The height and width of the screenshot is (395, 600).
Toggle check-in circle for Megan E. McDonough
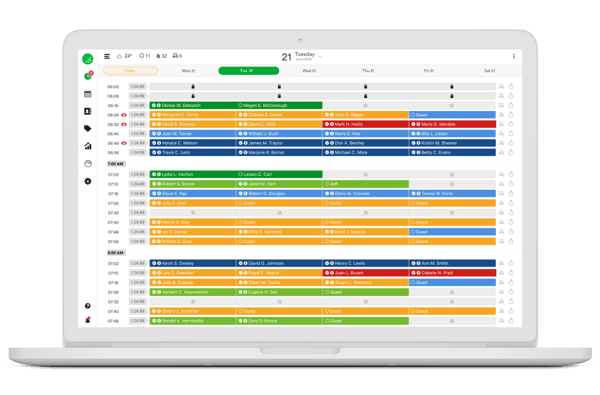pyautogui.click(x=240, y=105)
